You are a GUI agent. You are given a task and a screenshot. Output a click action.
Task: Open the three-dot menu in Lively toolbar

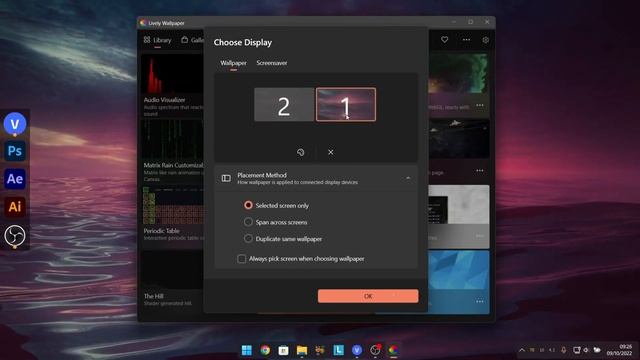(x=467, y=40)
